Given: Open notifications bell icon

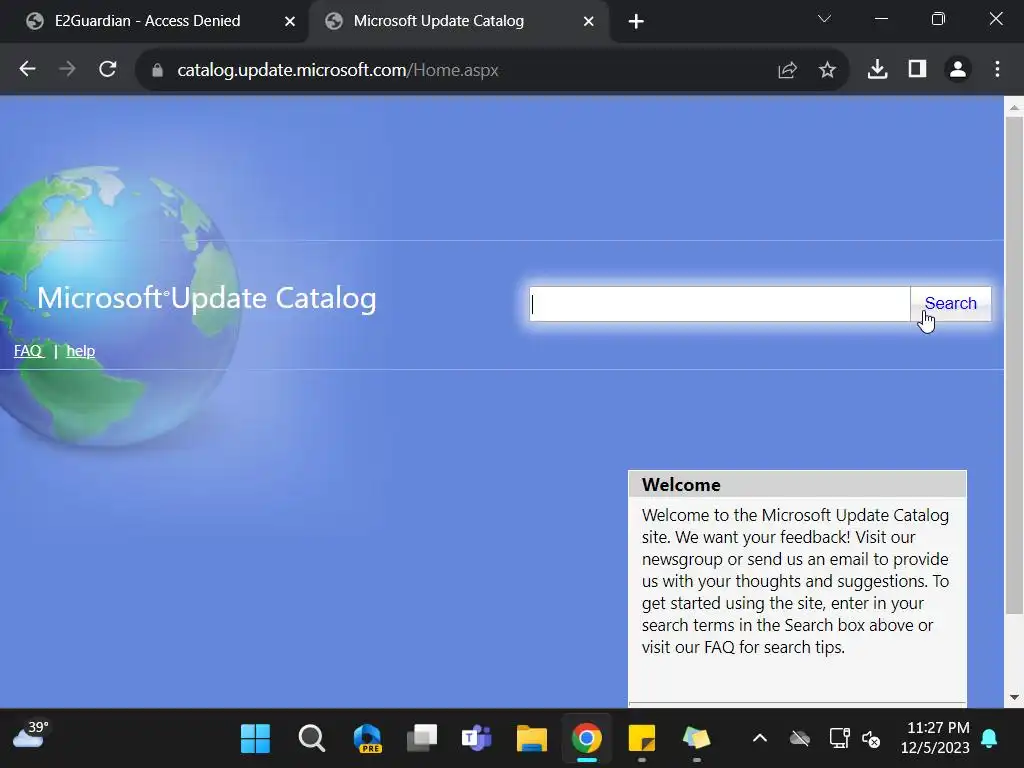Looking at the screenshot, I should click(x=989, y=739).
